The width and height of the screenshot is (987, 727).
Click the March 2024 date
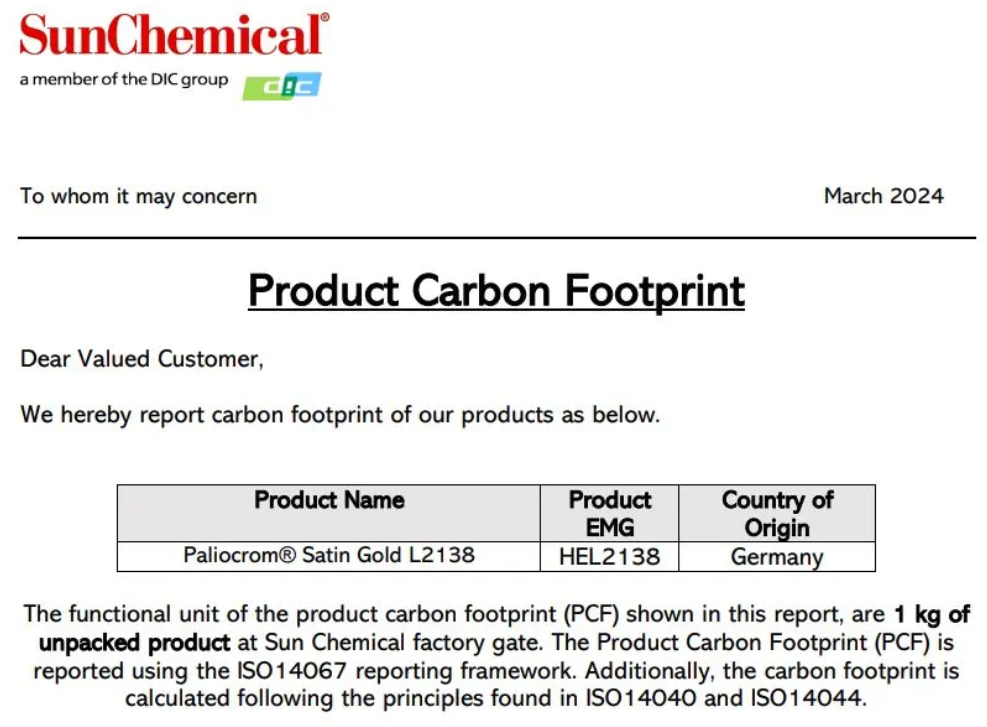[884, 196]
